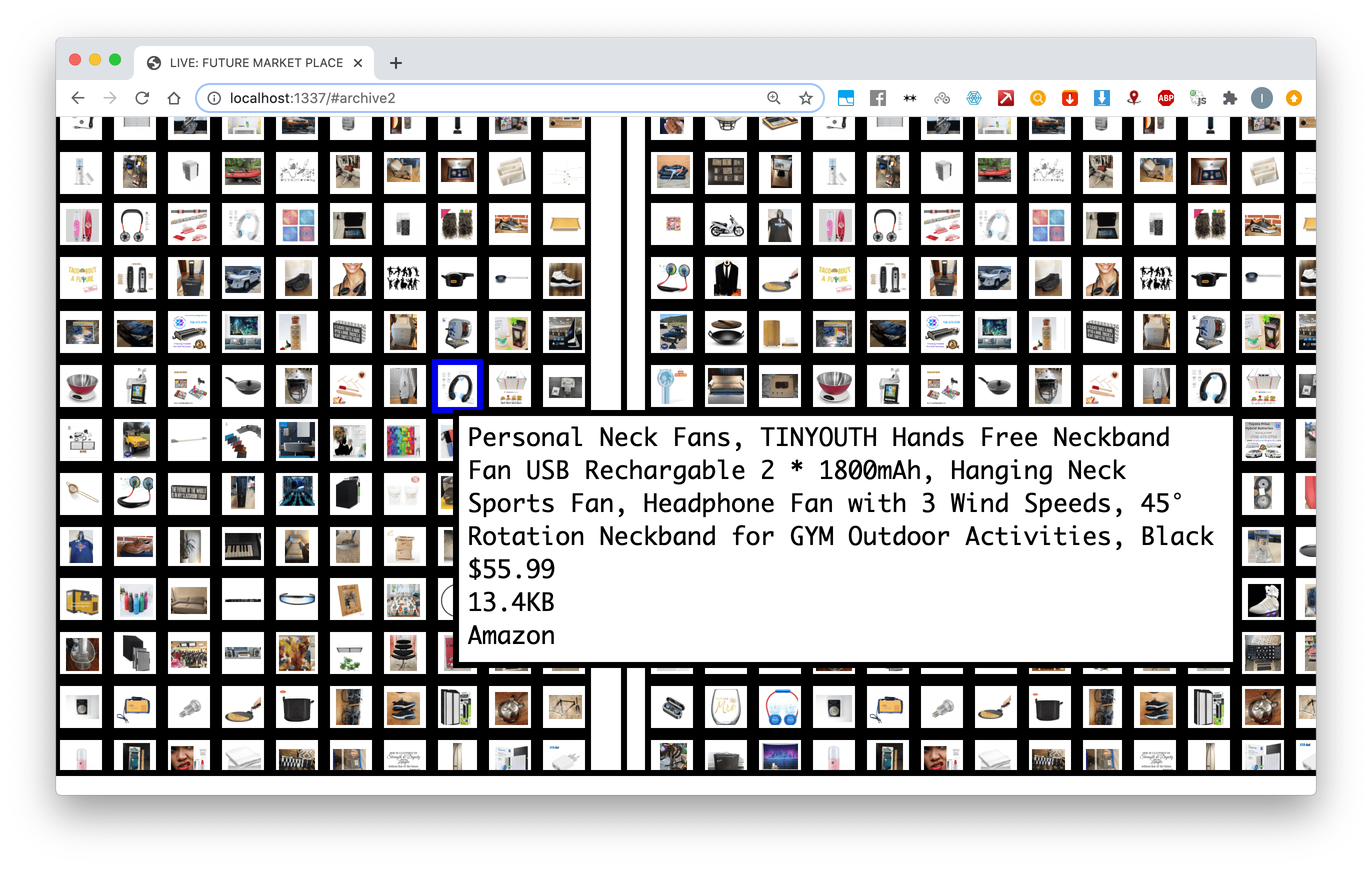Click the orange magnifier extension icon
This screenshot has width=1372, height=869.
click(1037, 98)
